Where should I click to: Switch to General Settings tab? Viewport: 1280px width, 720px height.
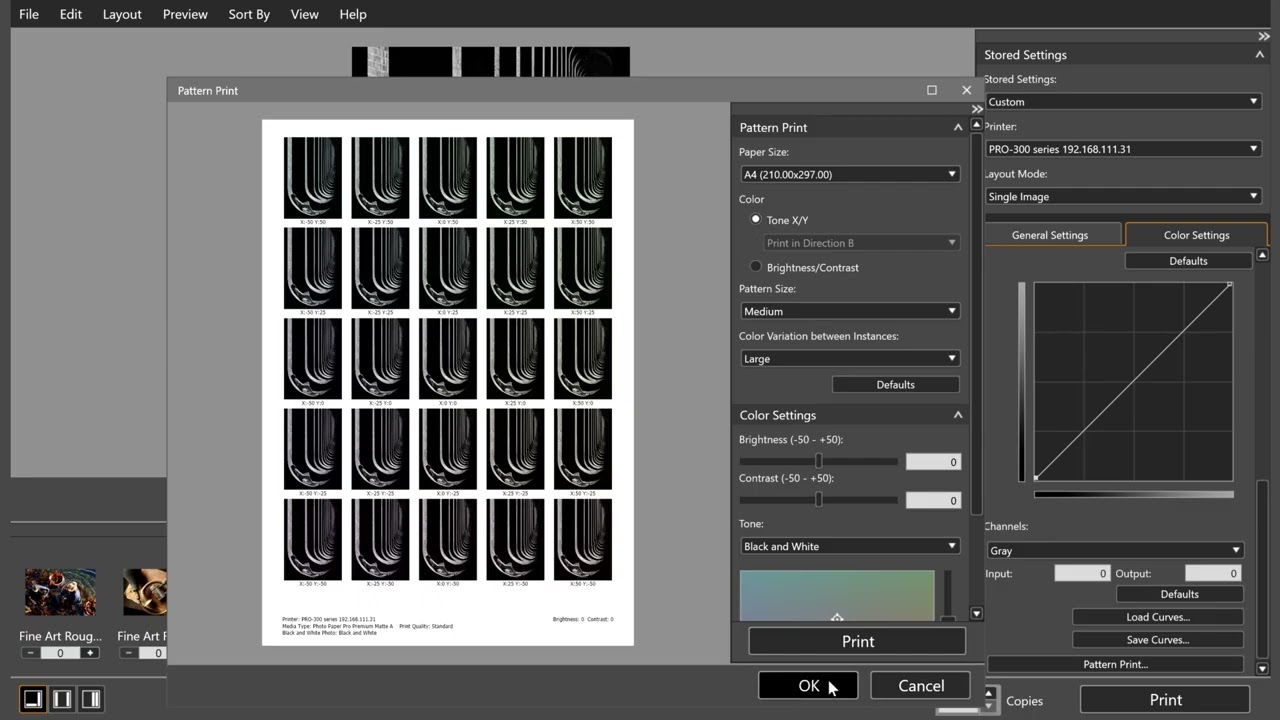[x=1050, y=235]
